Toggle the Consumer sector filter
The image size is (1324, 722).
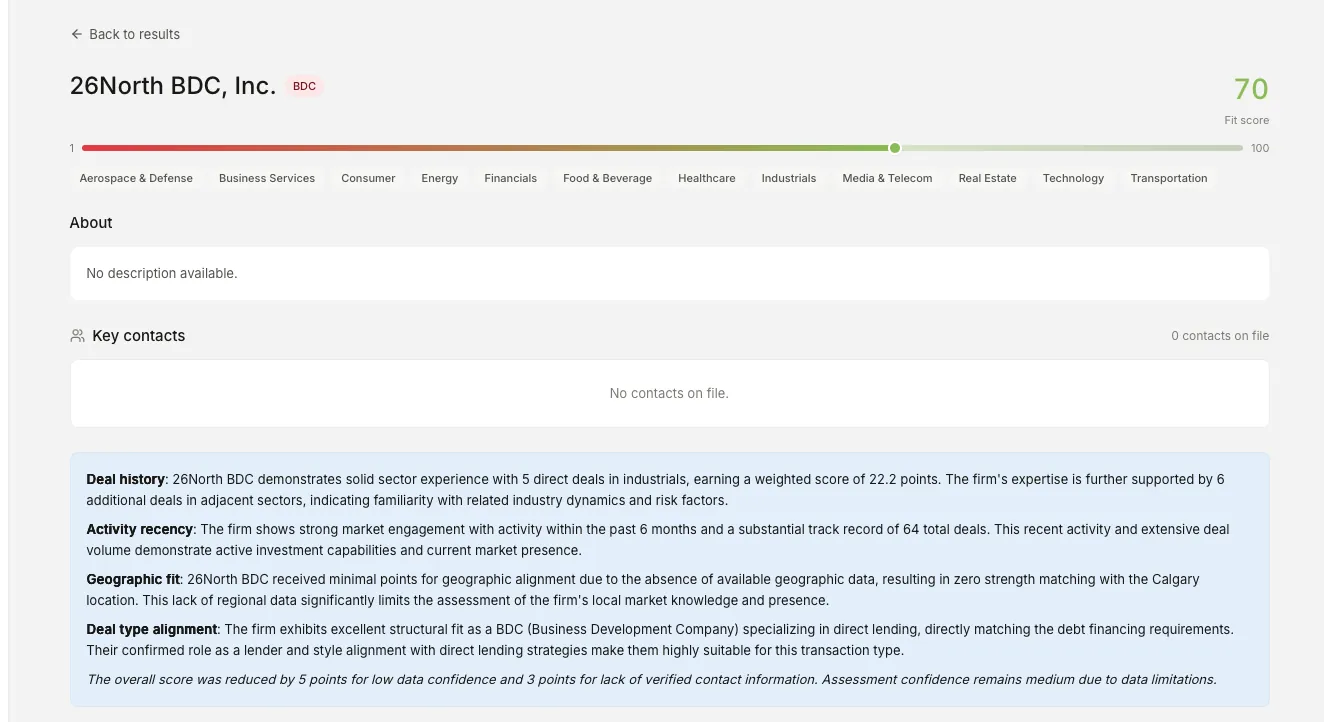[x=368, y=178]
